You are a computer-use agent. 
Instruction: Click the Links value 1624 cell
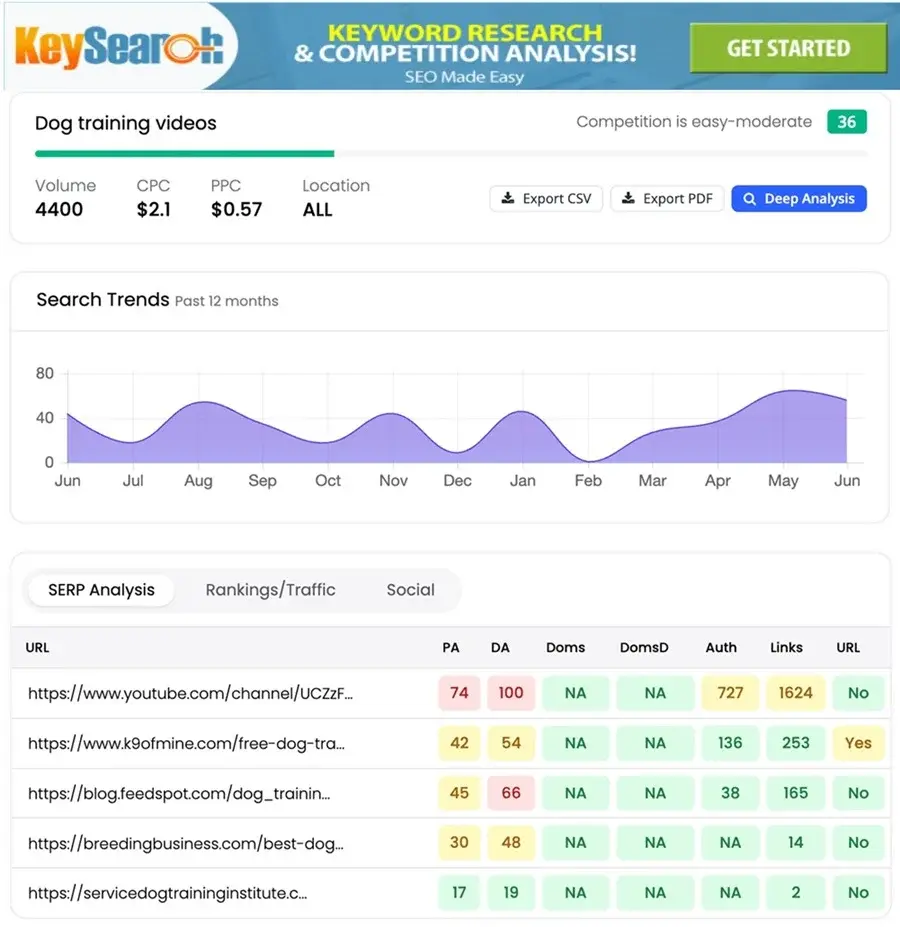point(795,693)
